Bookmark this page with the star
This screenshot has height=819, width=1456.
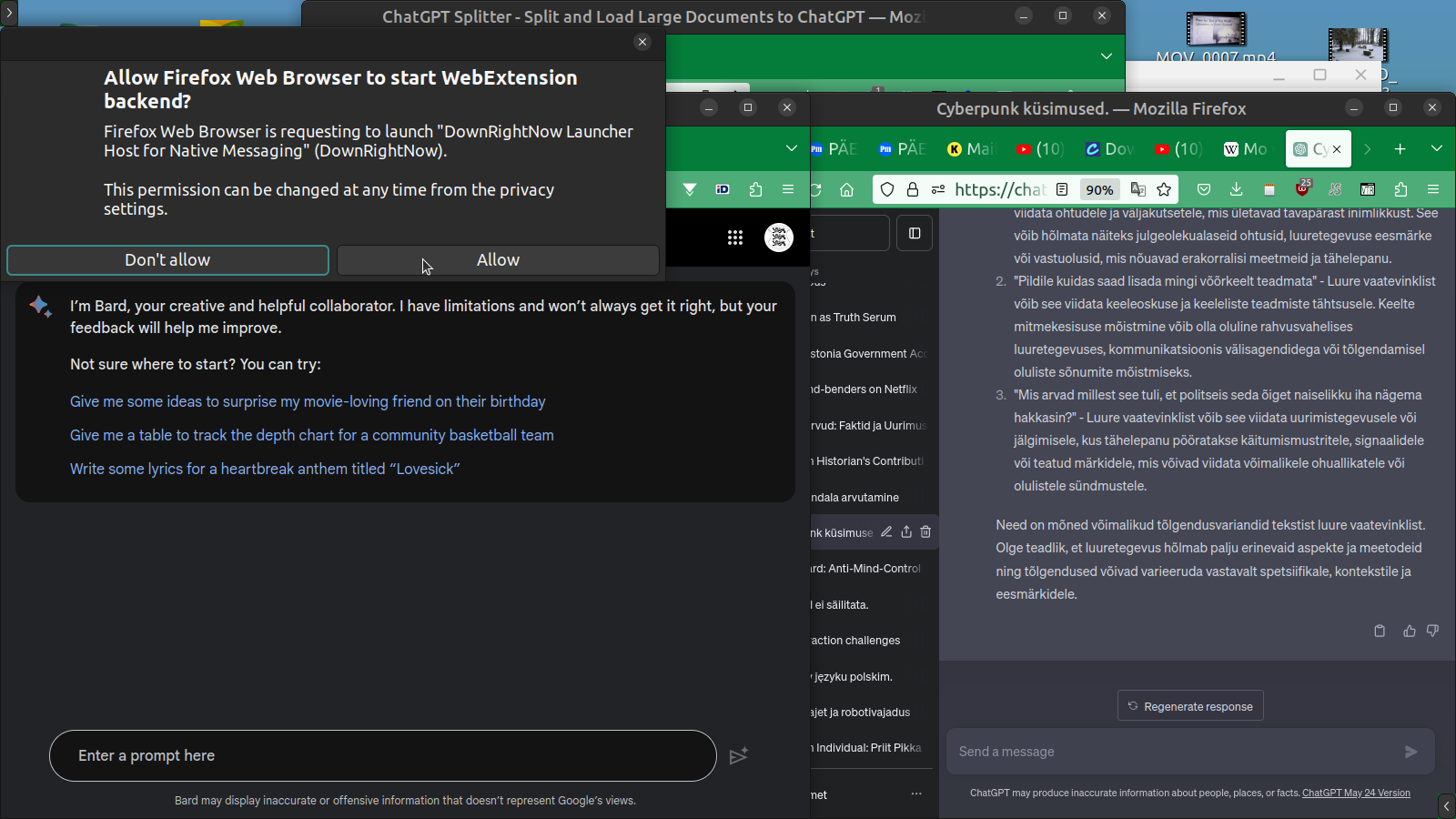click(1164, 189)
